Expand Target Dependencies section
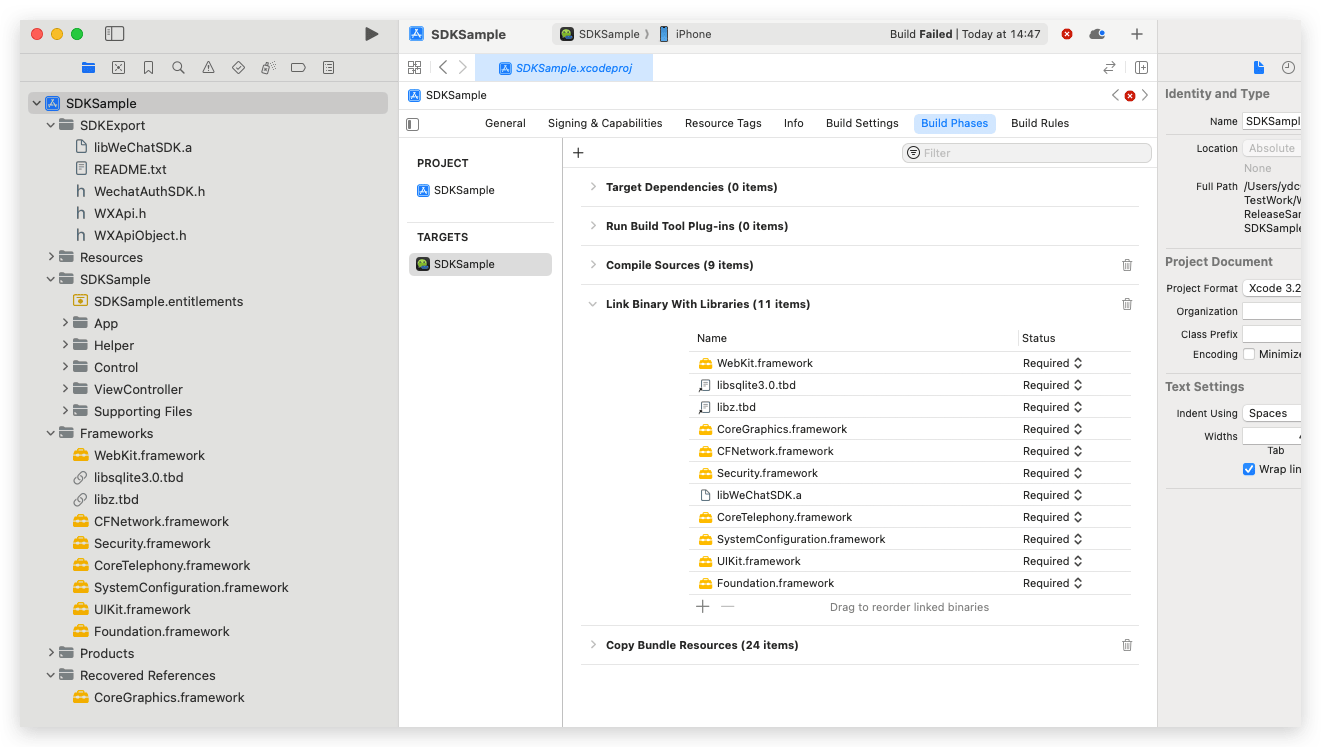1321x747 pixels. 593,187
